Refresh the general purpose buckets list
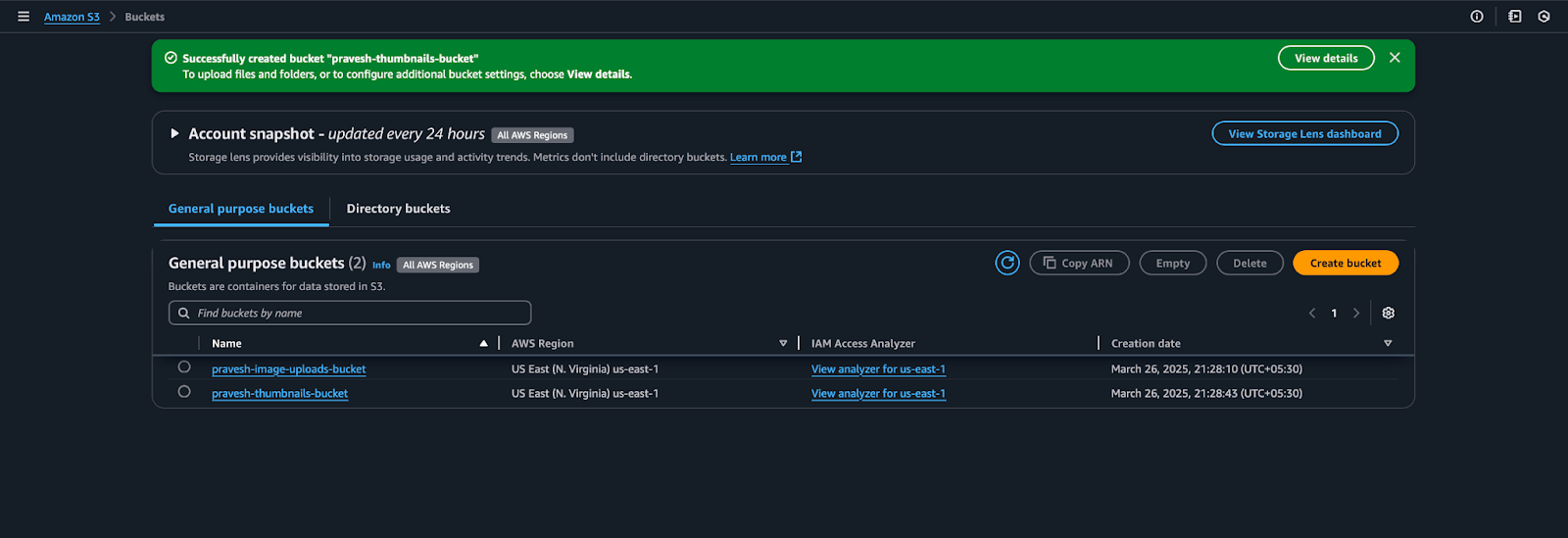The width and height of the screenshot is (1568, 538). point(1007,263)
